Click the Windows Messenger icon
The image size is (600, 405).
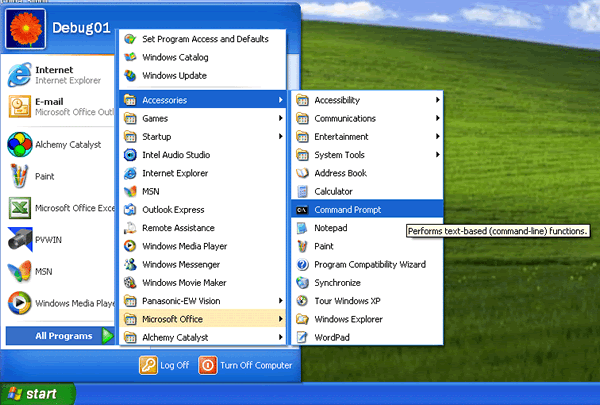coord(130,264)
